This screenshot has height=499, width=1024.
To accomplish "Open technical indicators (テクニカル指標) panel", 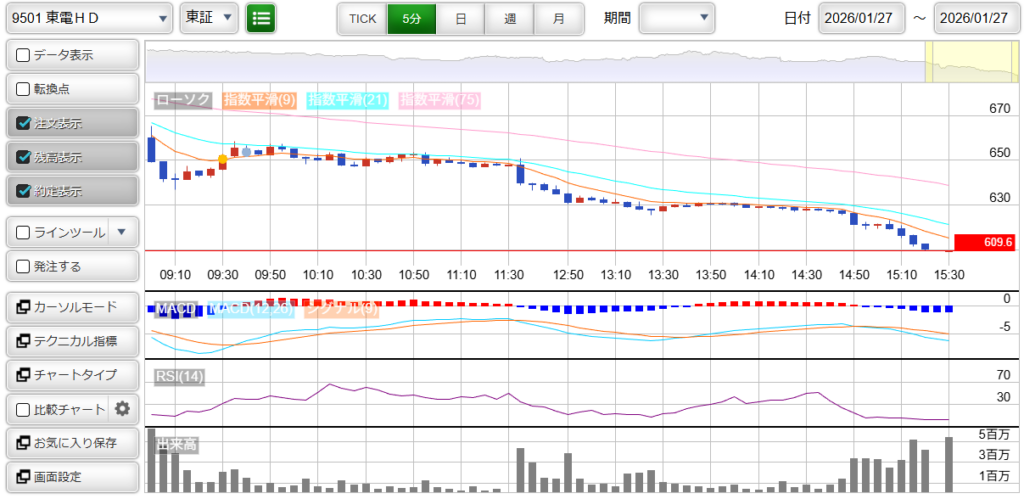I will (72, 341).
